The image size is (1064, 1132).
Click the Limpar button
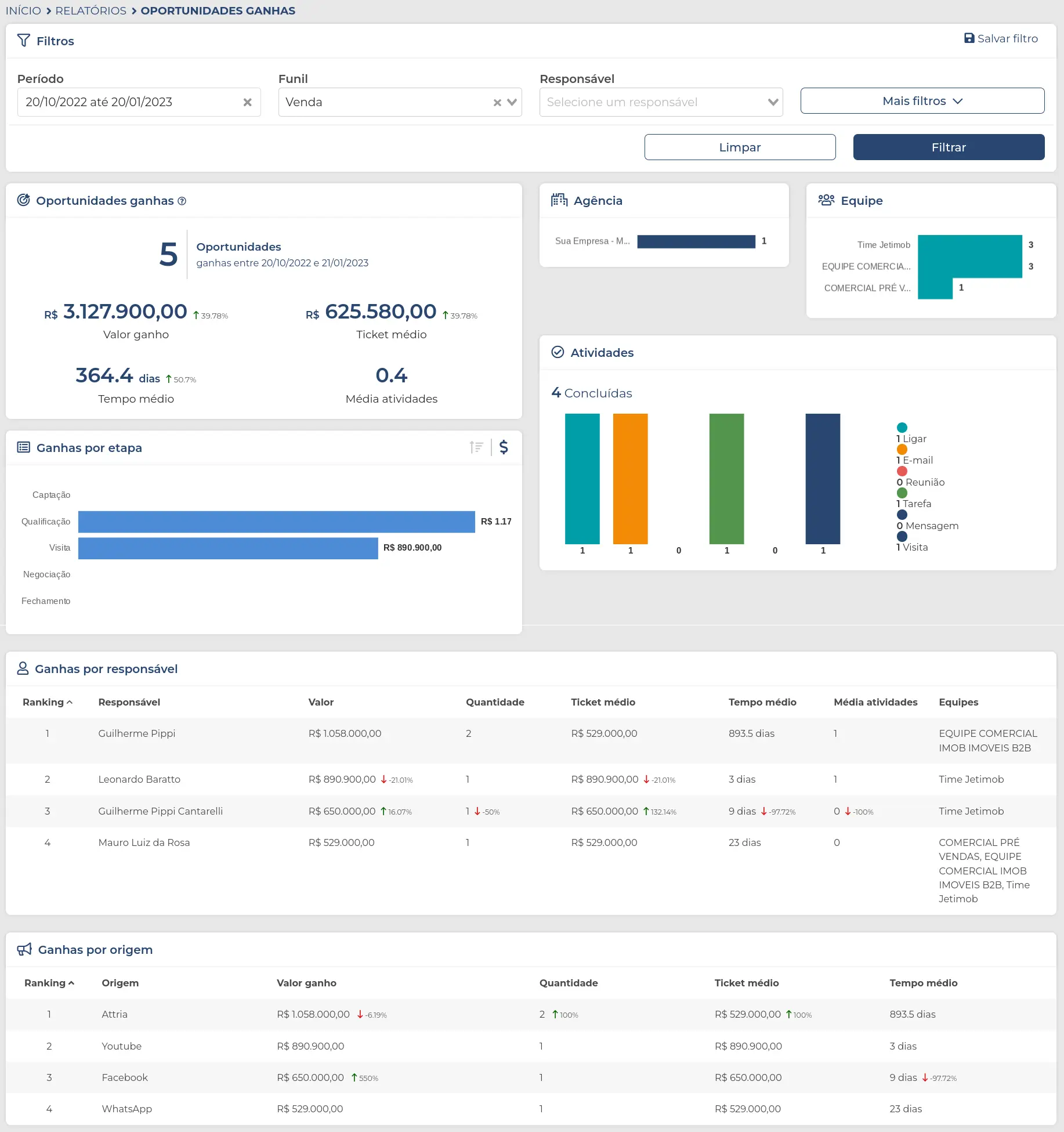tap(740, 147)
